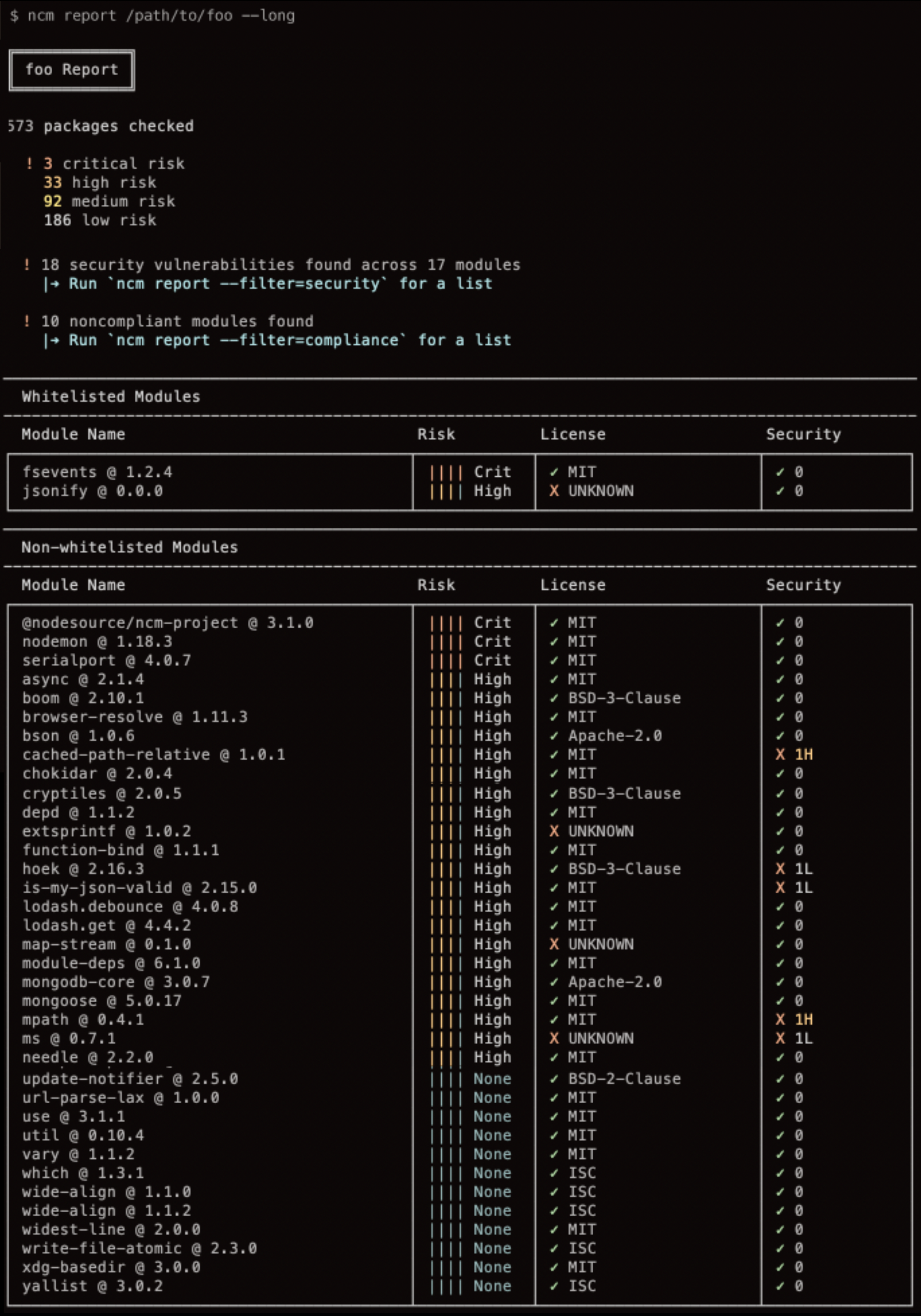Click the License column header in Whitelisted table

pos(572,435)
